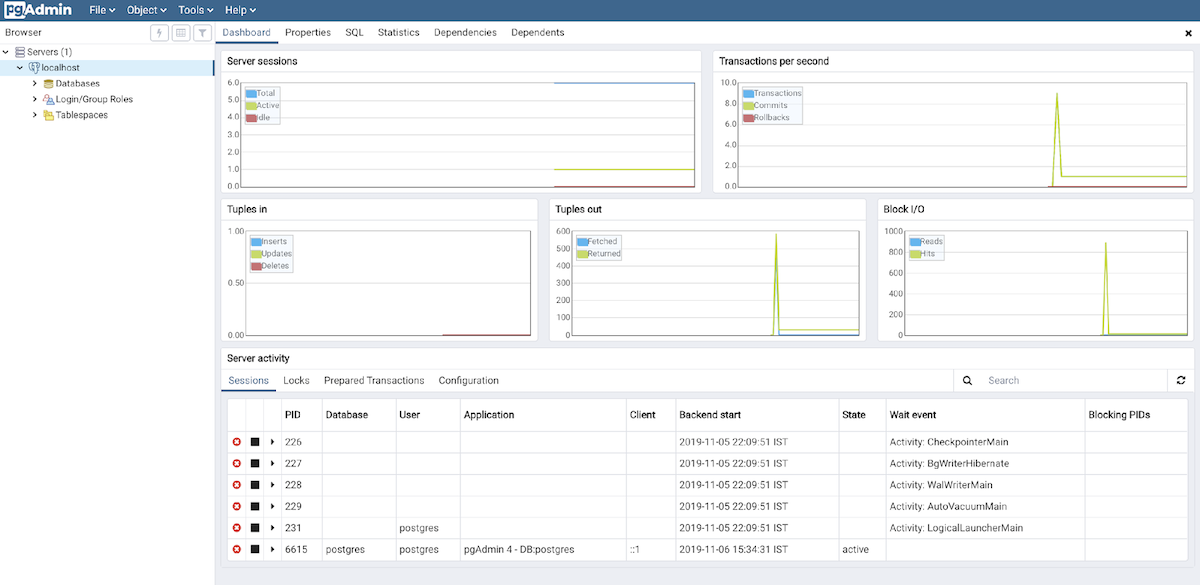This screenshot has height=585, width=1200.
Task: Cancel active query for PID 6615
Action: point(255,549)
